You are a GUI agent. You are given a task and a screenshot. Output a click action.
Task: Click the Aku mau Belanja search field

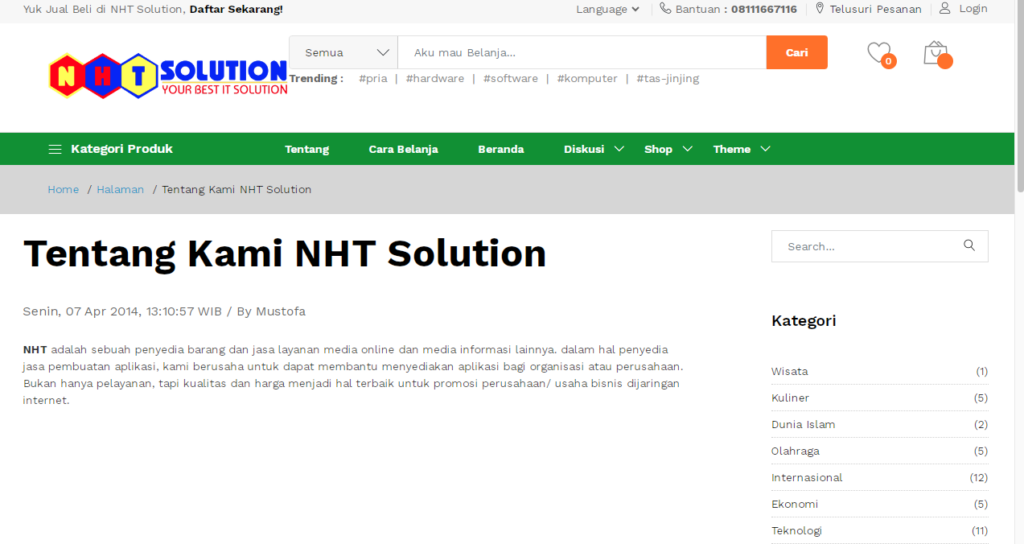(581, 52)
